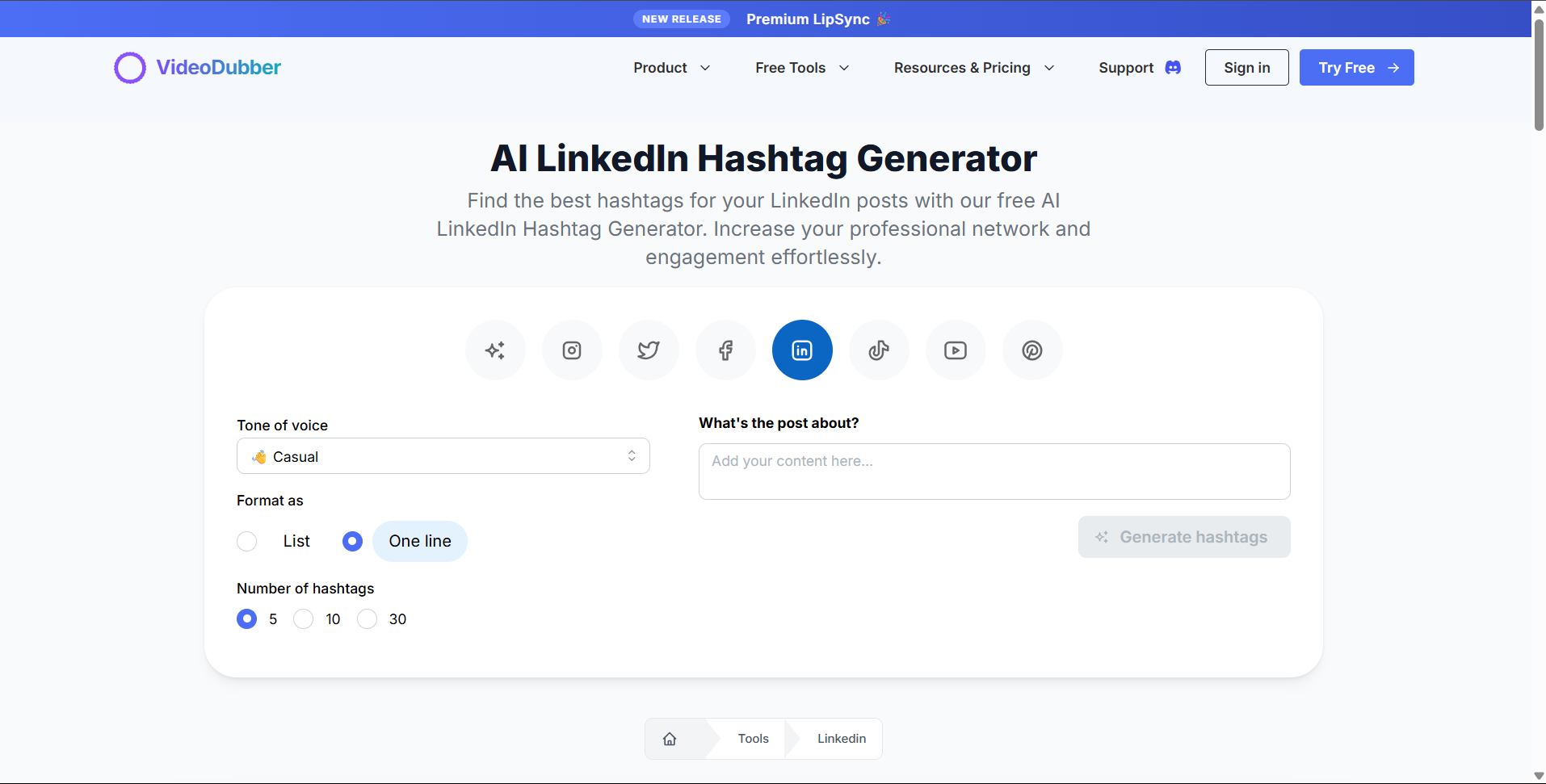
Task: Open the Support link
Action: point(1126,68)
